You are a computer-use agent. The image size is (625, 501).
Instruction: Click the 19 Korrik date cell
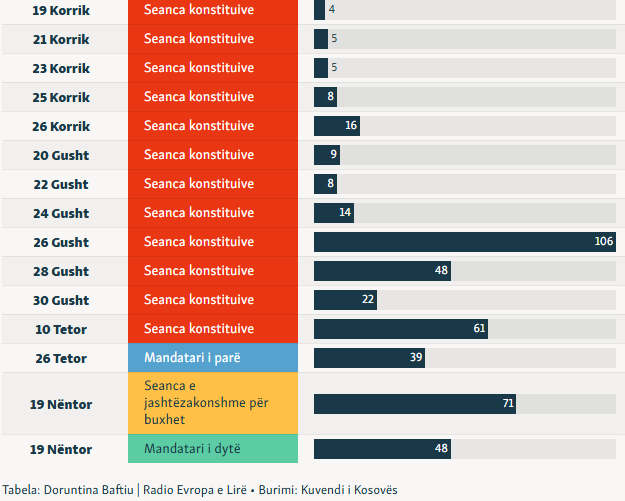62,10
